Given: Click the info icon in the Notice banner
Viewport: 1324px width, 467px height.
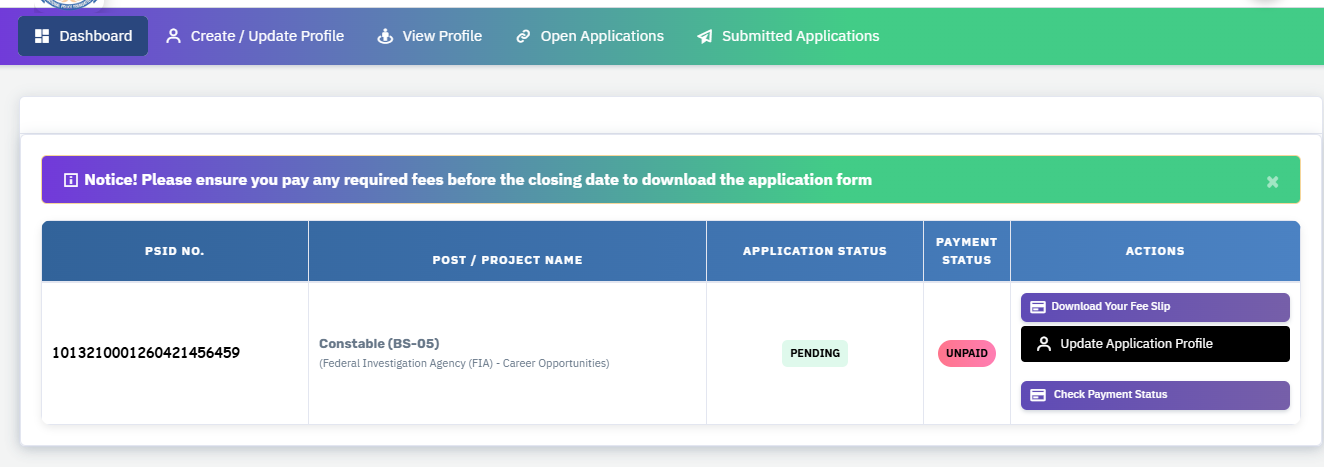Looking at the screenshot, I should point(71,180).
